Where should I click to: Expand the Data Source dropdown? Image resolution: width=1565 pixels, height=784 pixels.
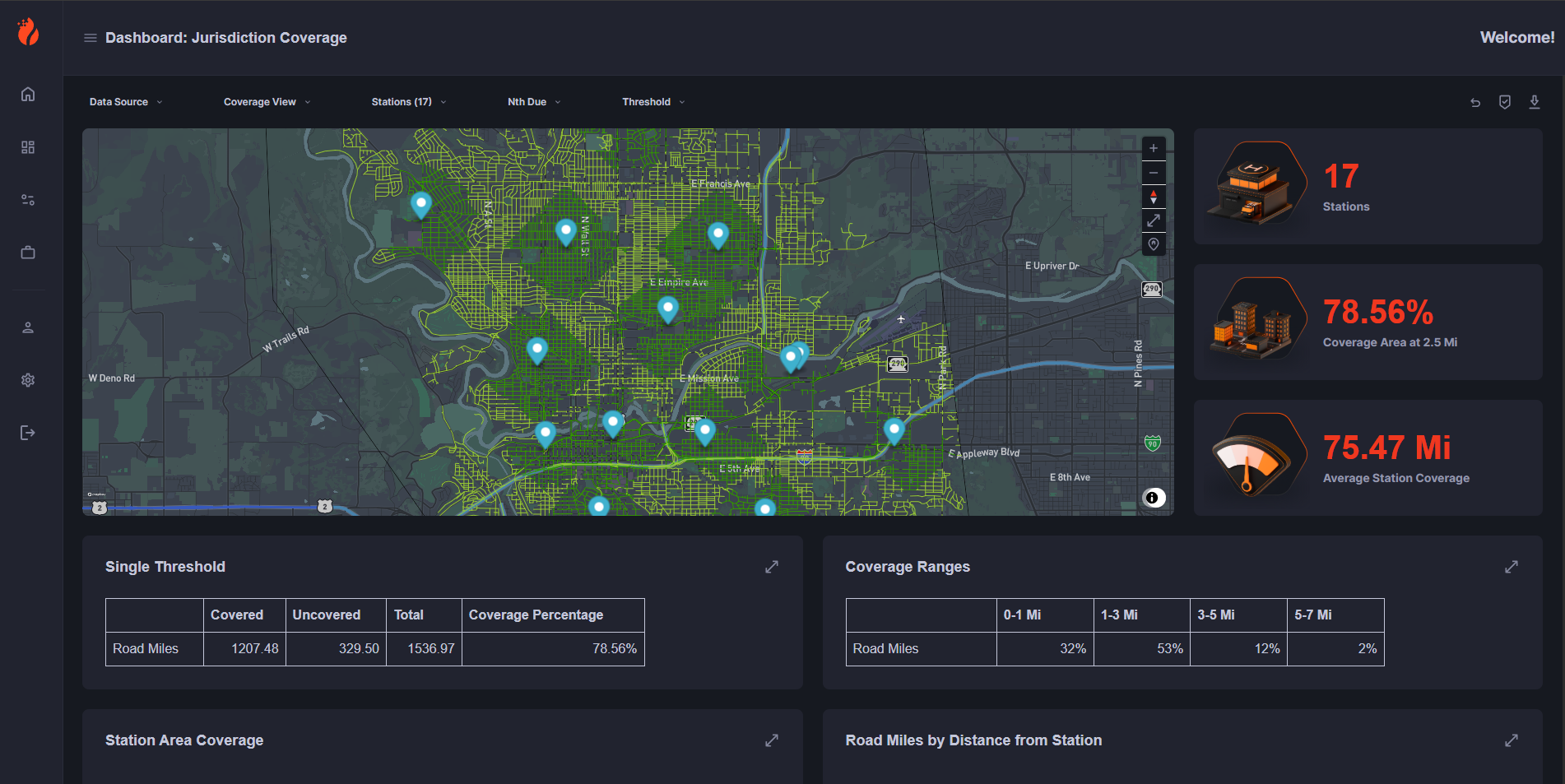pyautogui.click(x=126, y=102)
